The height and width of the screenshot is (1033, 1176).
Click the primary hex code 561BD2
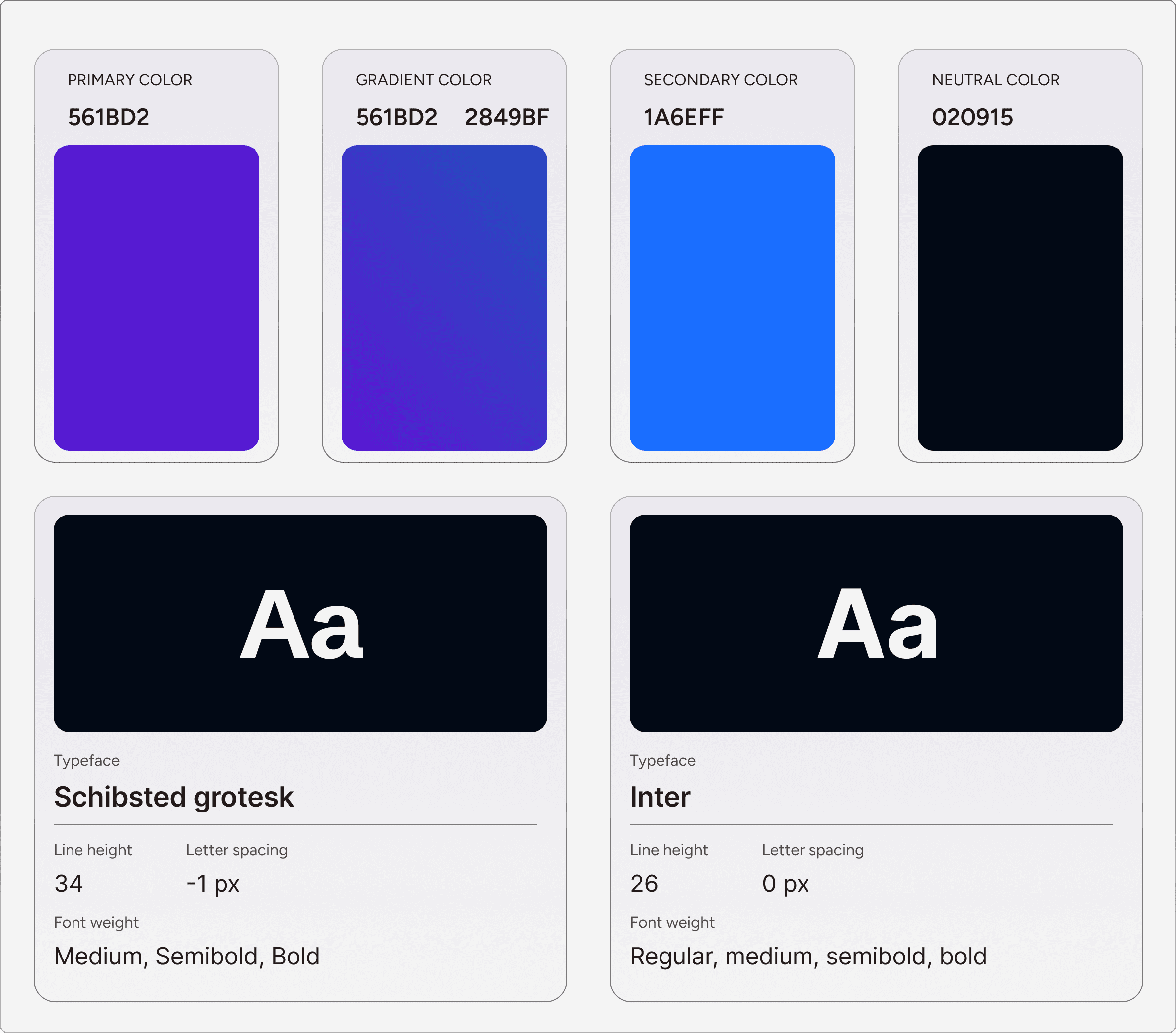click(x=109, y=117)
